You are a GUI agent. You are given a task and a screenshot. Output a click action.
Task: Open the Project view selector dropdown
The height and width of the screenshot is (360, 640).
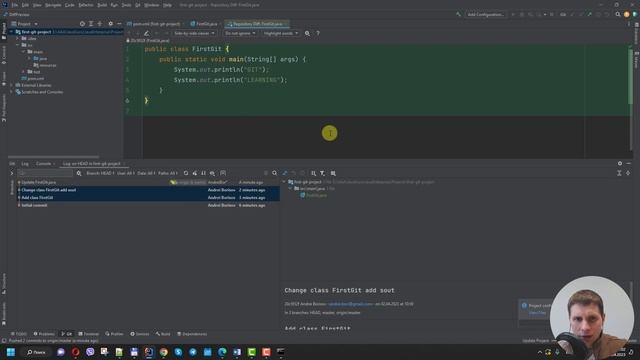click(24, 24)
